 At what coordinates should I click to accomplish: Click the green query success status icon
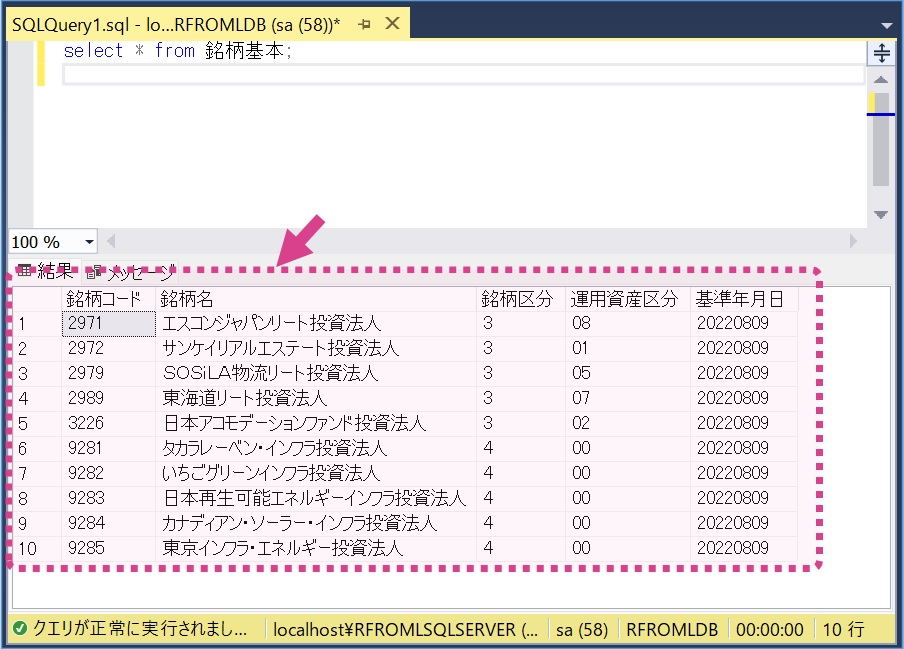pos(20,629)
